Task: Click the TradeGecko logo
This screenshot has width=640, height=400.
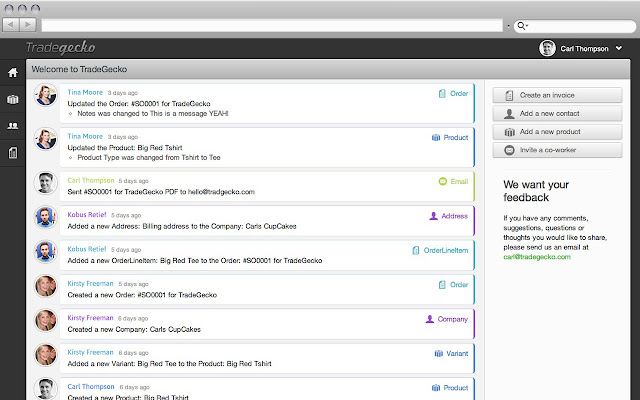Action: (60, 48)
